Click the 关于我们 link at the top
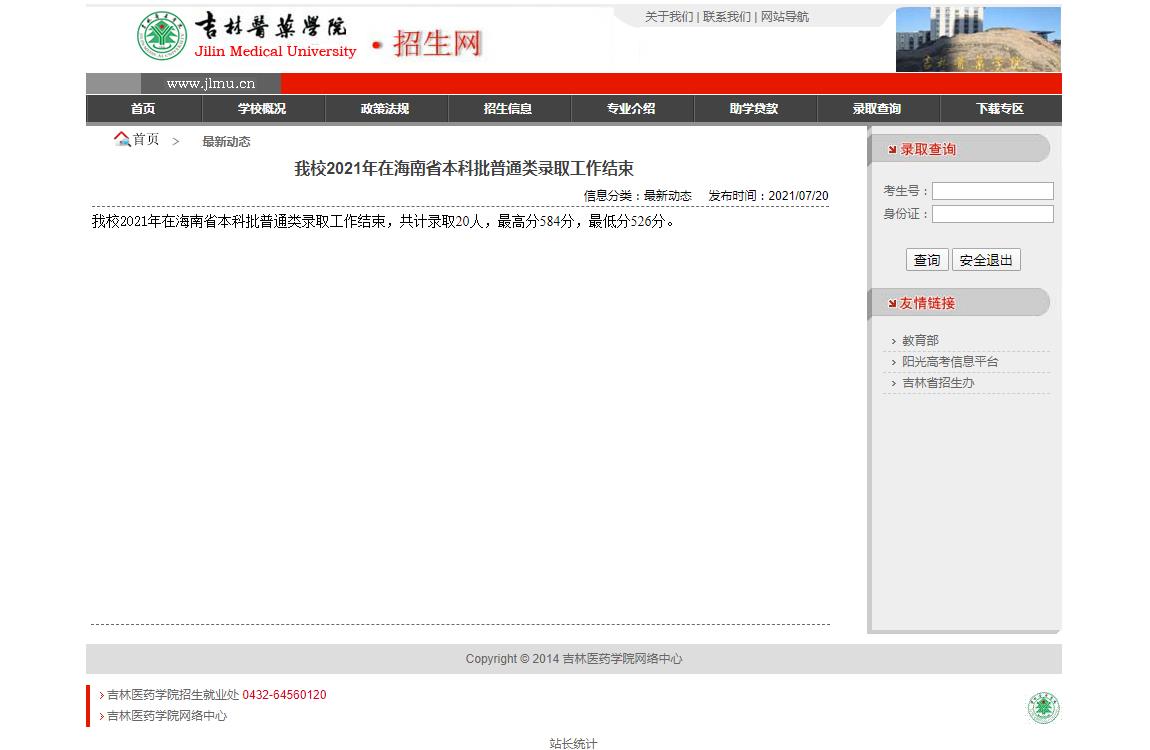The image size is (1150, 750). tap(668, 17)
